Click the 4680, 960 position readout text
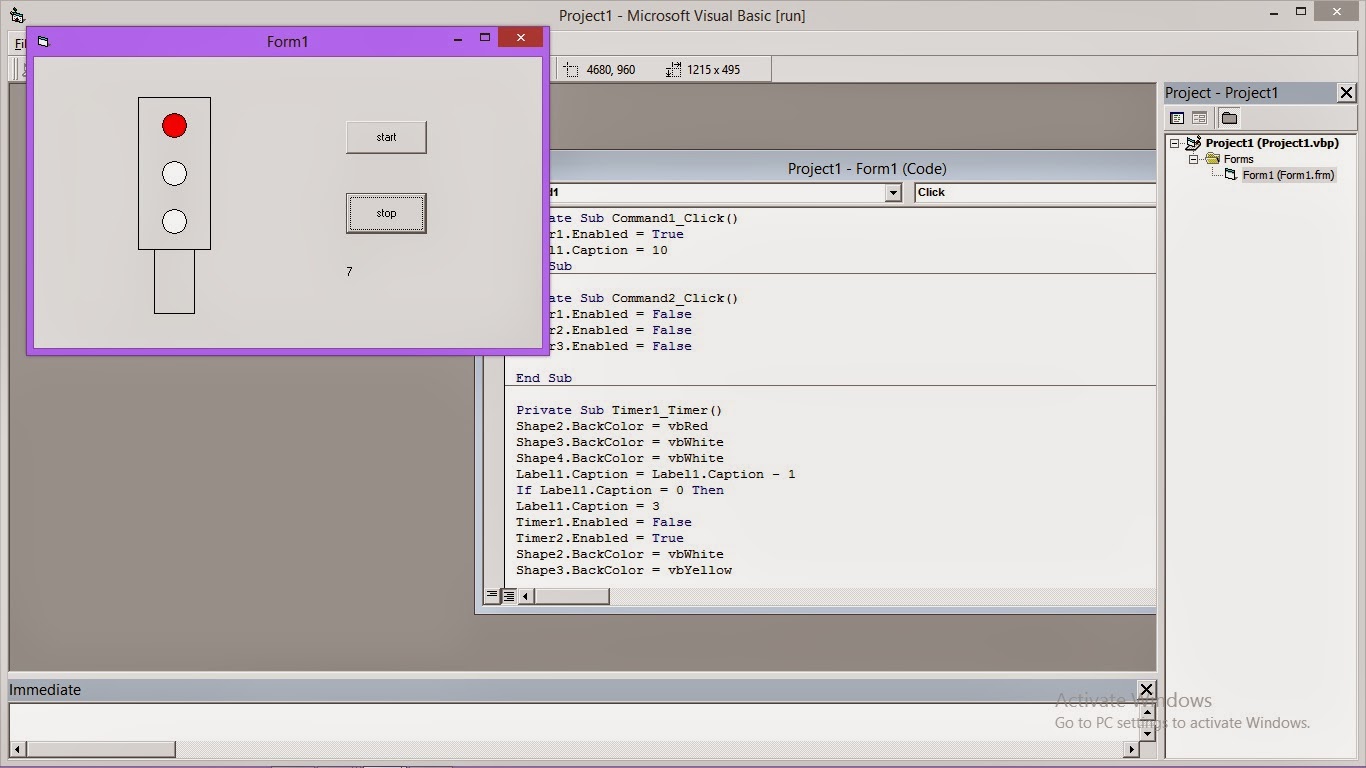Viewport: 1366px width, 768px height. (x=611, y=70)
